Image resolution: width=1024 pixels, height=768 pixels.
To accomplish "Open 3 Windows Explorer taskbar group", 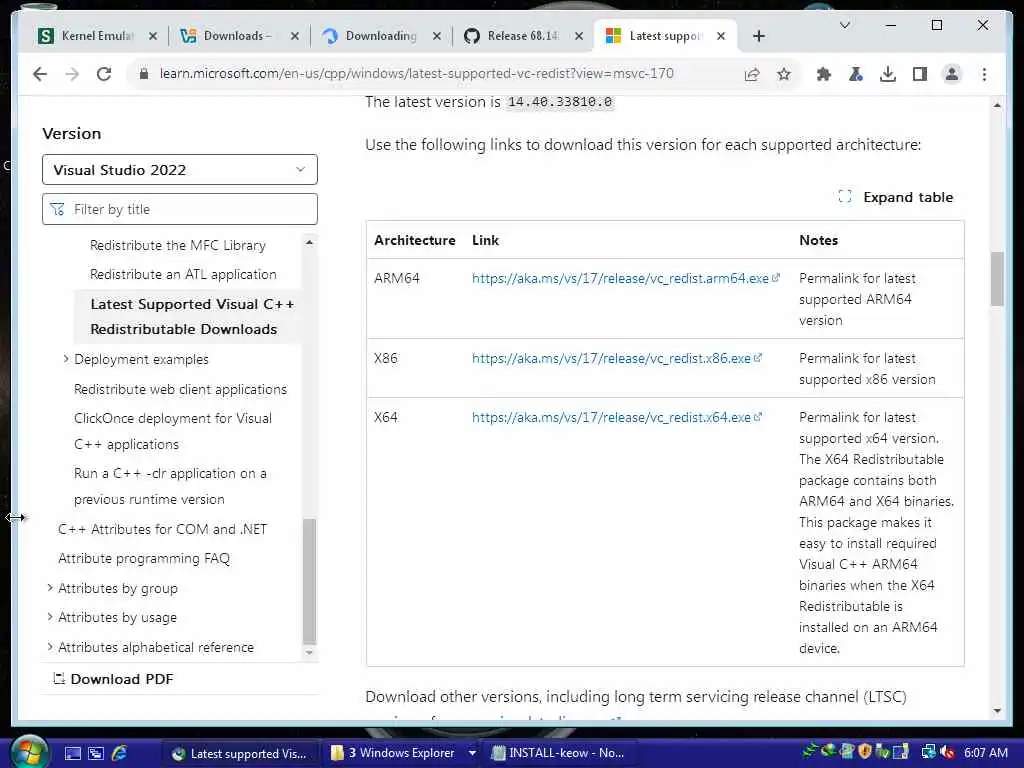I will tap(400, 754).
